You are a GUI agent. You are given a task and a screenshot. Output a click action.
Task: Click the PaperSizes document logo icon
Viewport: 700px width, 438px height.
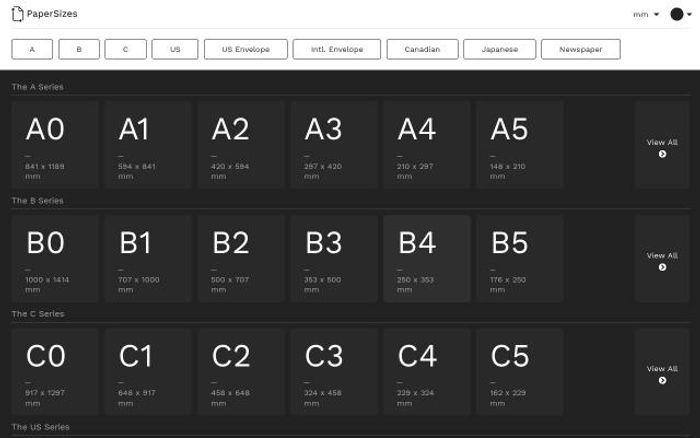17,14
